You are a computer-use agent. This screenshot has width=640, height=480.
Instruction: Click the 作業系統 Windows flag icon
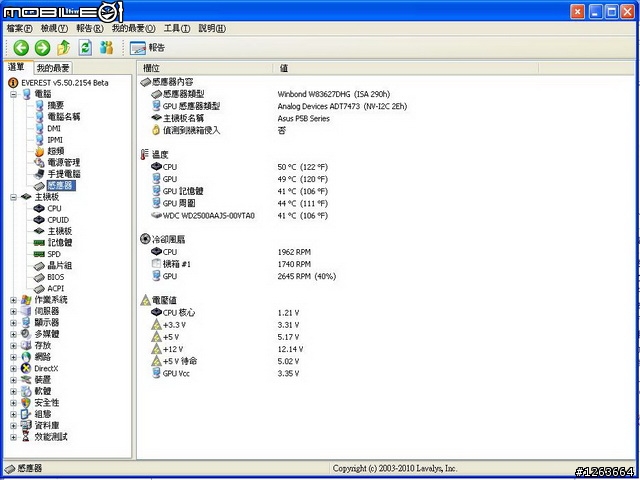[x=26, y=300]
